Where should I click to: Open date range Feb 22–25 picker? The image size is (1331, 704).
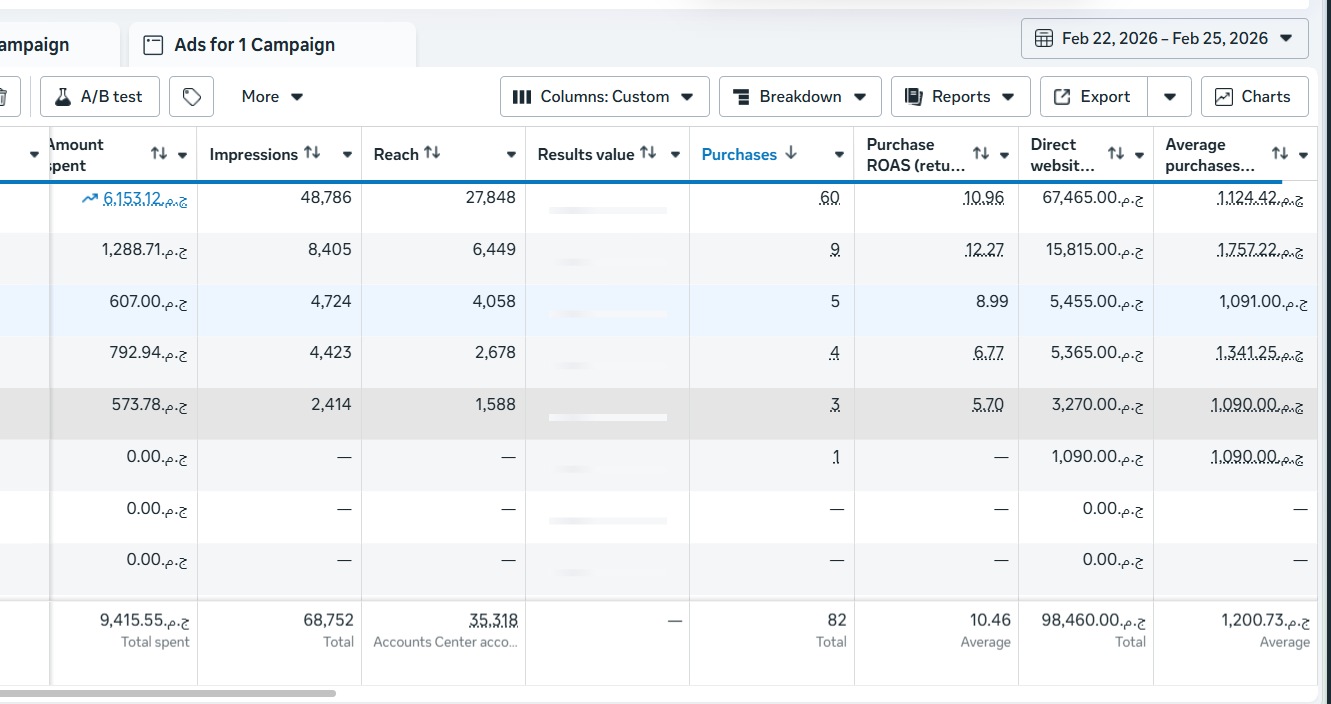pos(1165,39)
